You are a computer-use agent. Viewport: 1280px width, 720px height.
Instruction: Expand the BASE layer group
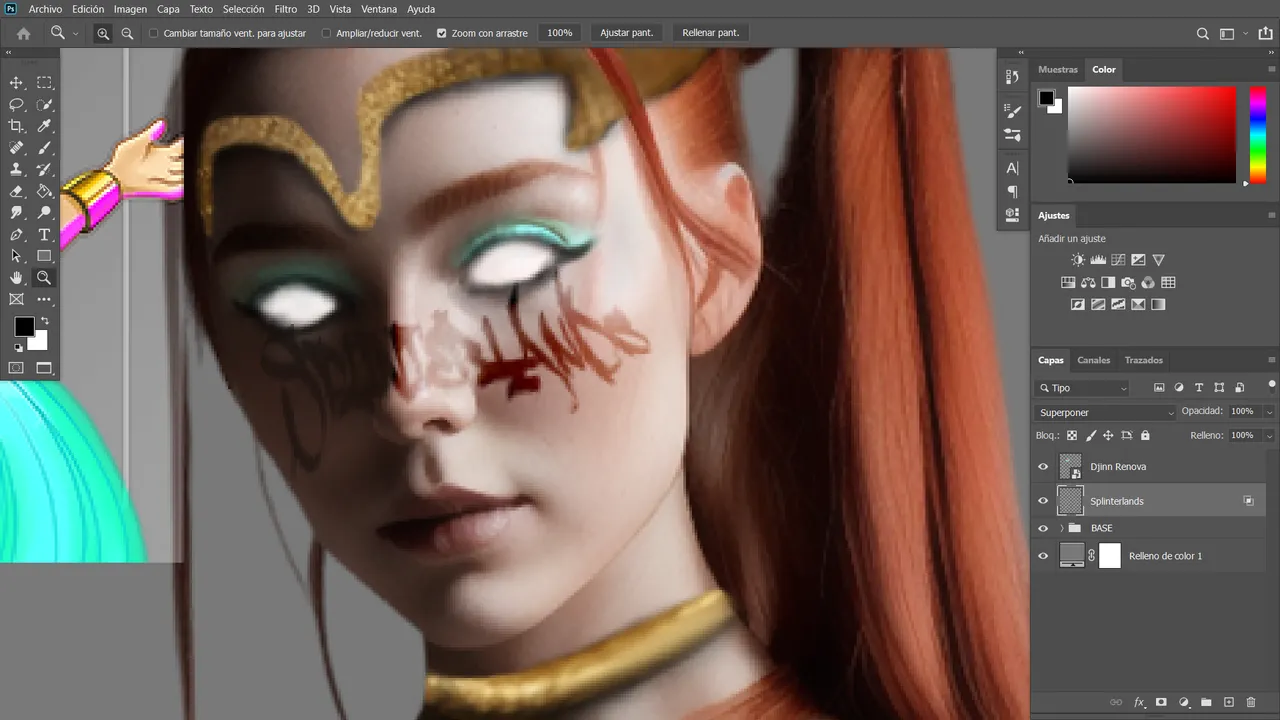1061,528
